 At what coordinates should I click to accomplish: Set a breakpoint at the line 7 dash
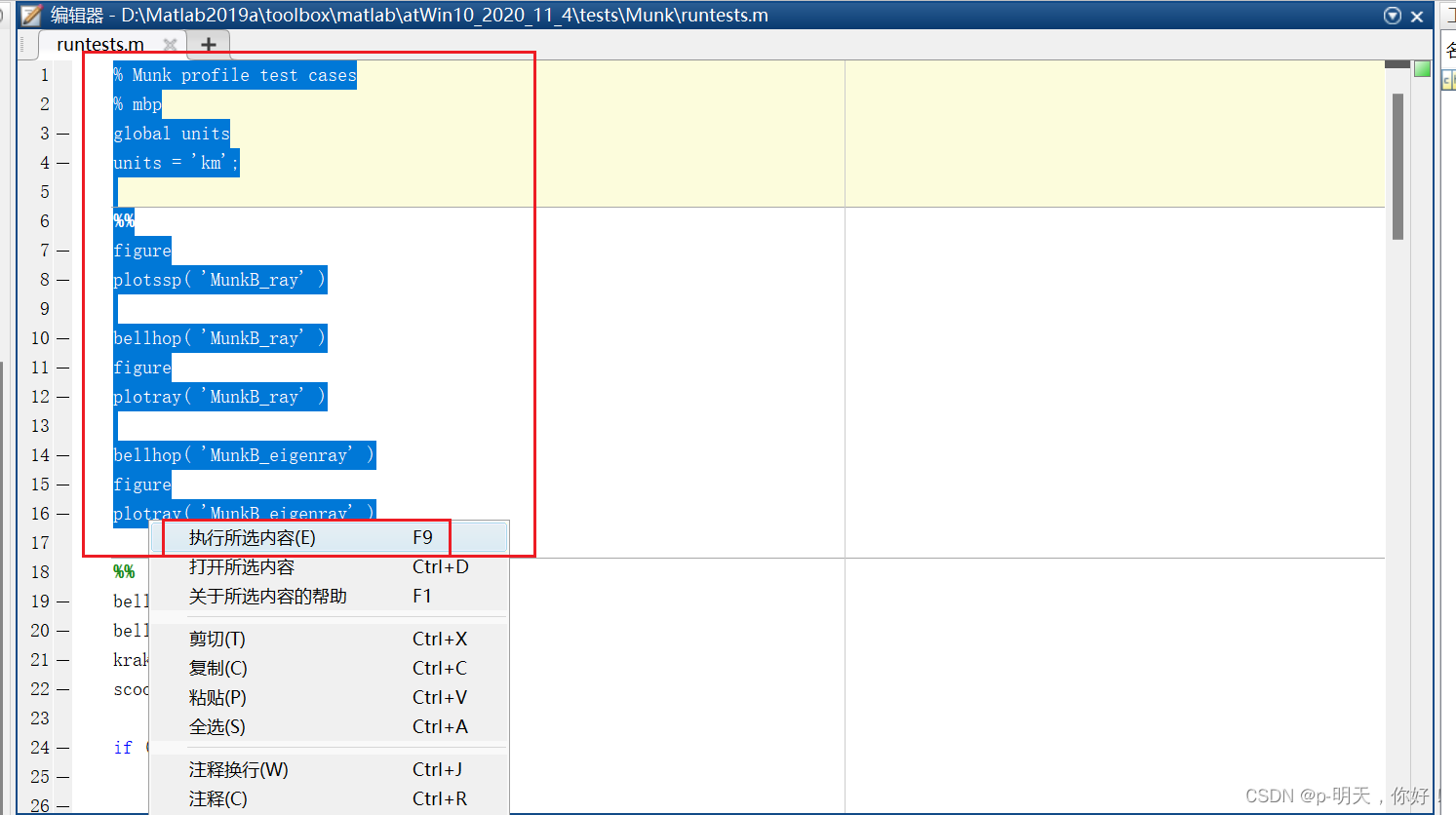62,251
